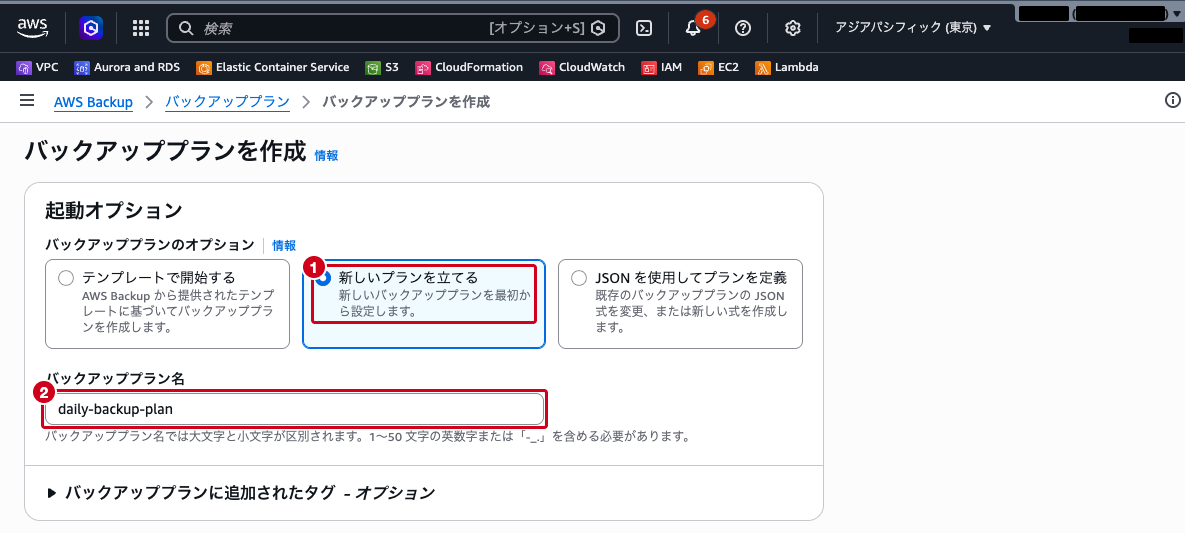Open the Aurora and RDS shortcut
The image size is (1185, 533).
coord(127,67)
